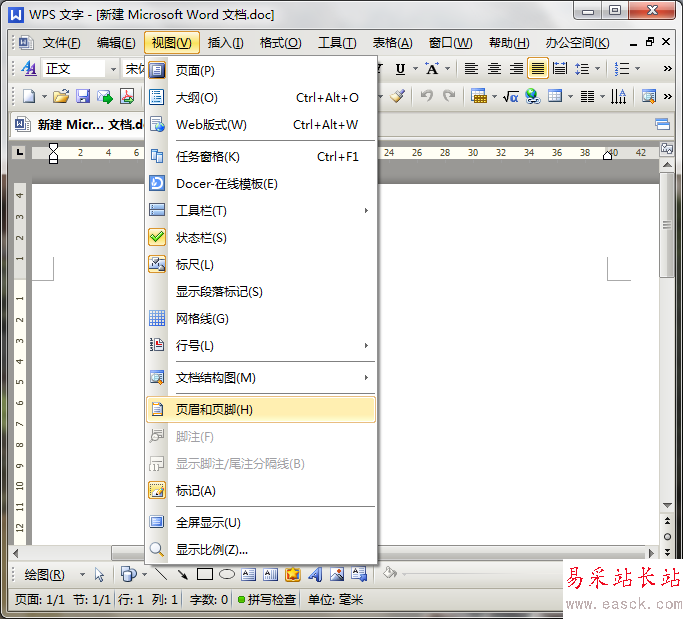
Task: Click the vertical scrollbar down arrow
Action: click(x=667, y=505)
